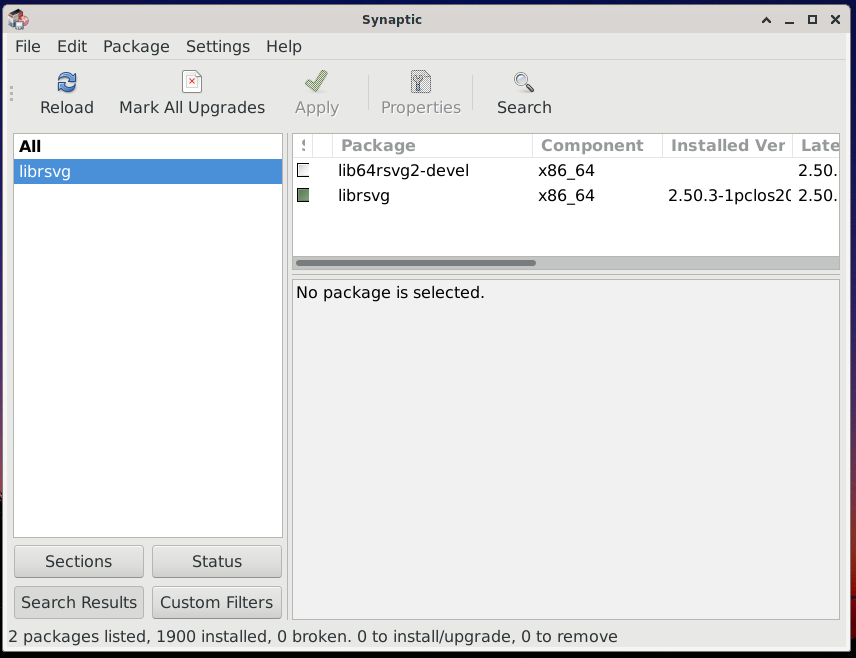856x658 pixels.
Task: Show the Sections filter view
Action: coord(79,561)
